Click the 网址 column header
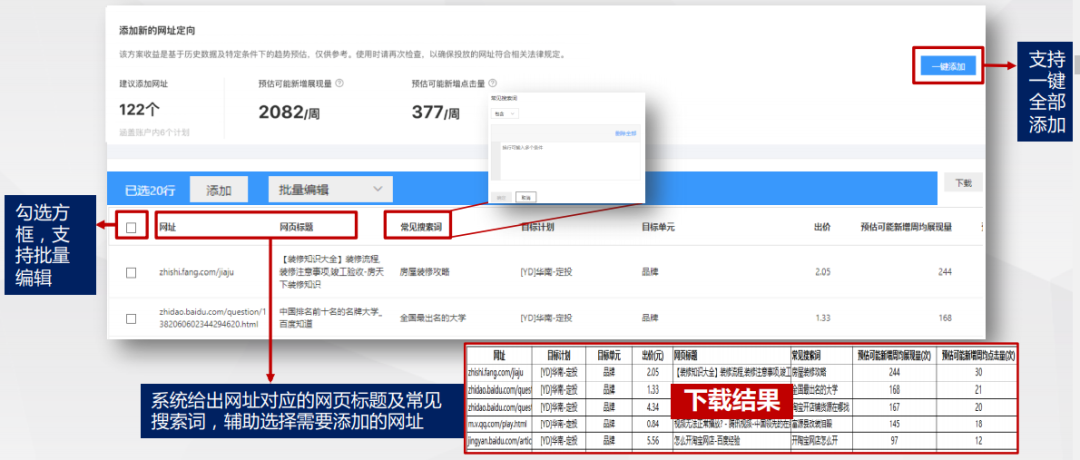Image resolution: width=1080 pixels, height=460 pixels. click(x=167, y=227)
